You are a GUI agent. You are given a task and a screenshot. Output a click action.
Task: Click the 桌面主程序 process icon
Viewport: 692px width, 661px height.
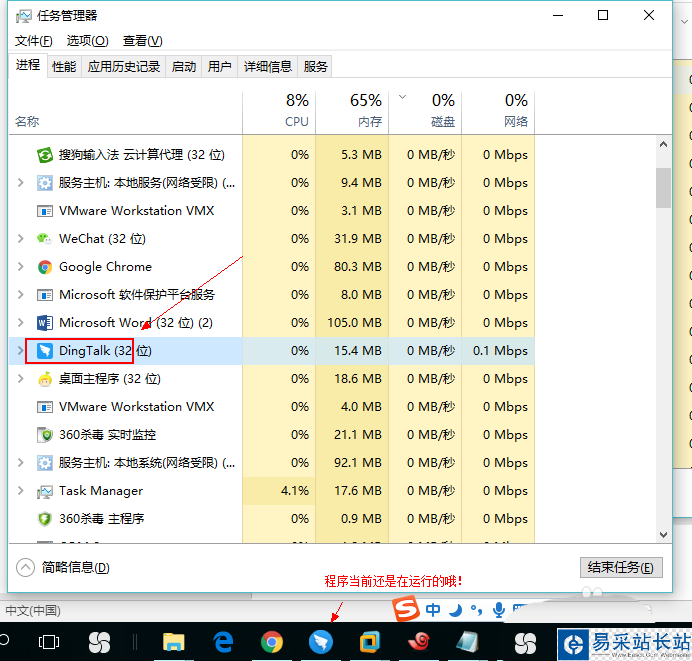pos(45,379)
